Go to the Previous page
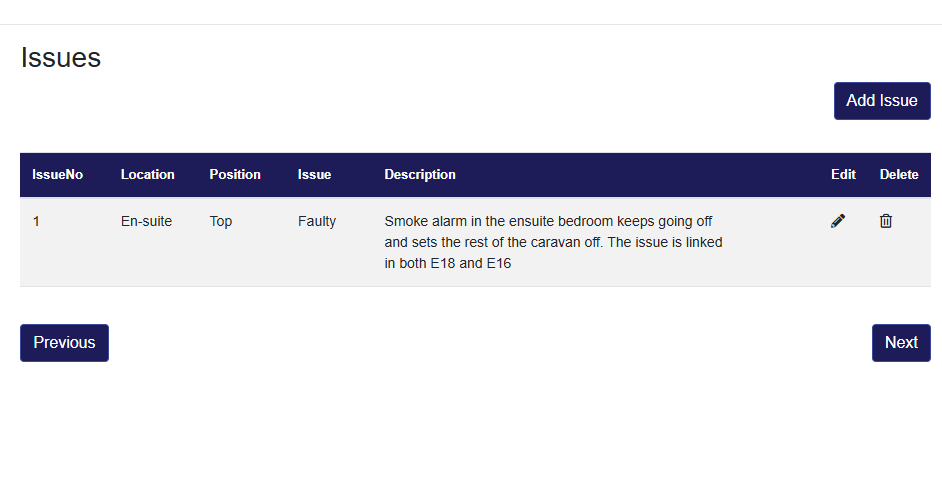Viewport: 942px width, 479px height. 64,342
